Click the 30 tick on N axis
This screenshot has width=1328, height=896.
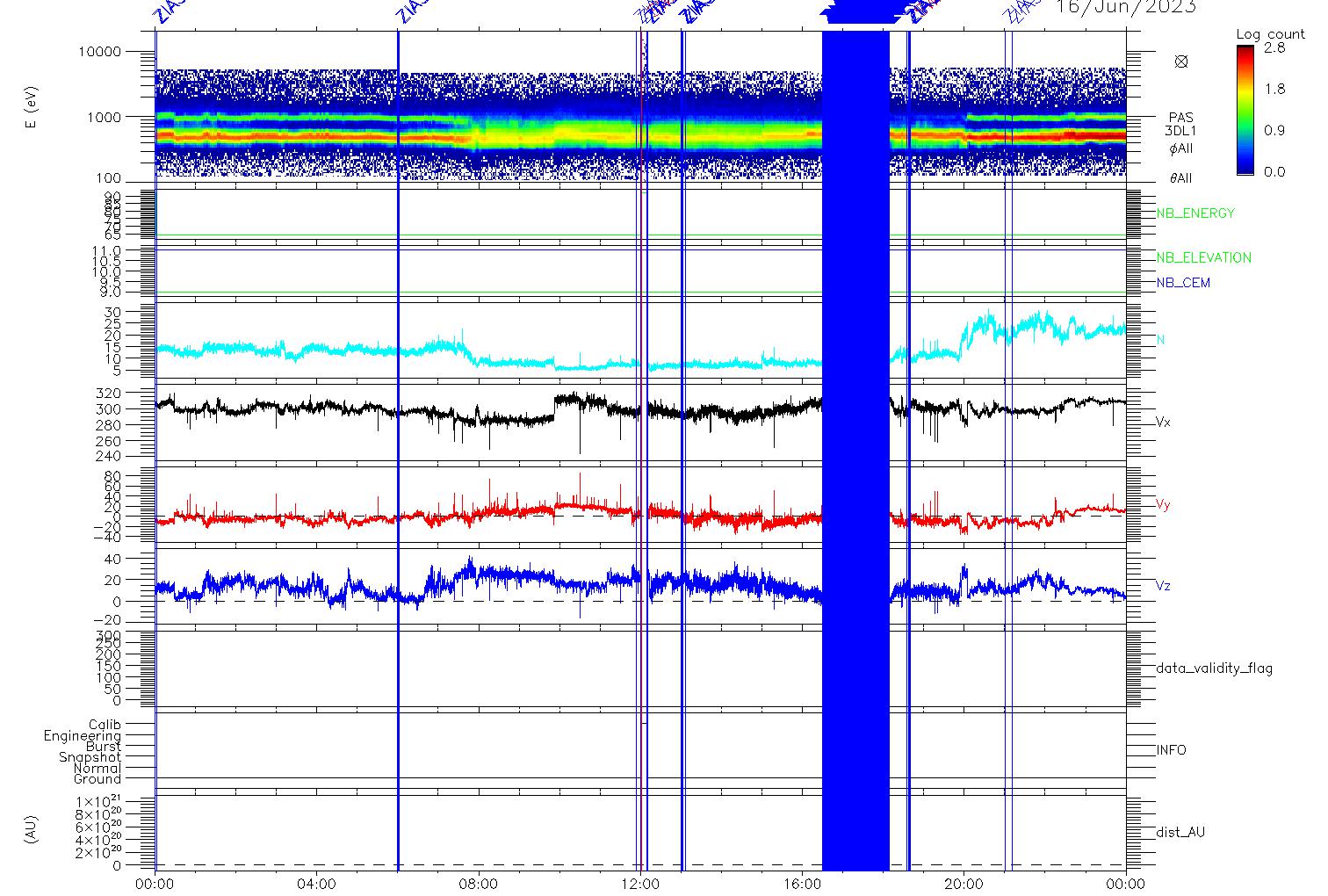pyautogui.click(x=114, y=312)
